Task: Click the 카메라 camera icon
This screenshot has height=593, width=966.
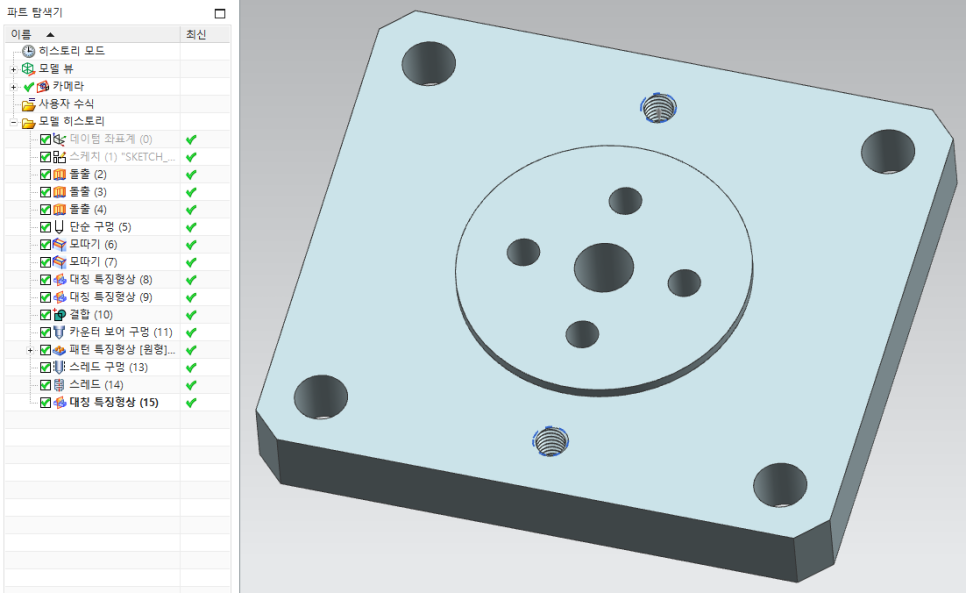Action: pyautogui.click(x=43, y=87)
